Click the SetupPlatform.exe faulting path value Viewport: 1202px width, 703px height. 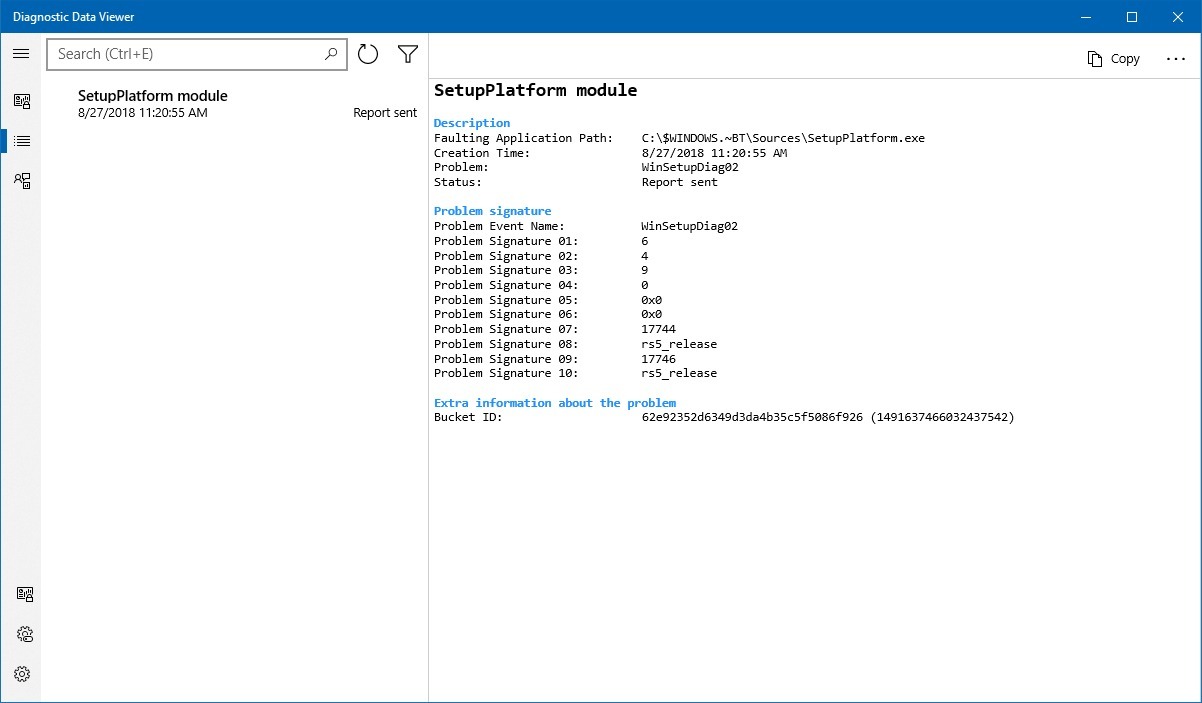click(783, 138)
